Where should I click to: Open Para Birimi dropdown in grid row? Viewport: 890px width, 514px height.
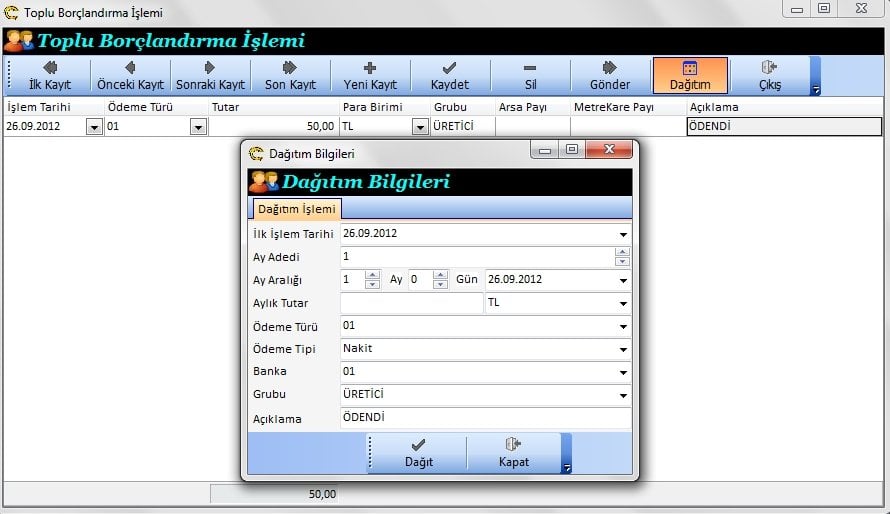click(x=419, y=127)
